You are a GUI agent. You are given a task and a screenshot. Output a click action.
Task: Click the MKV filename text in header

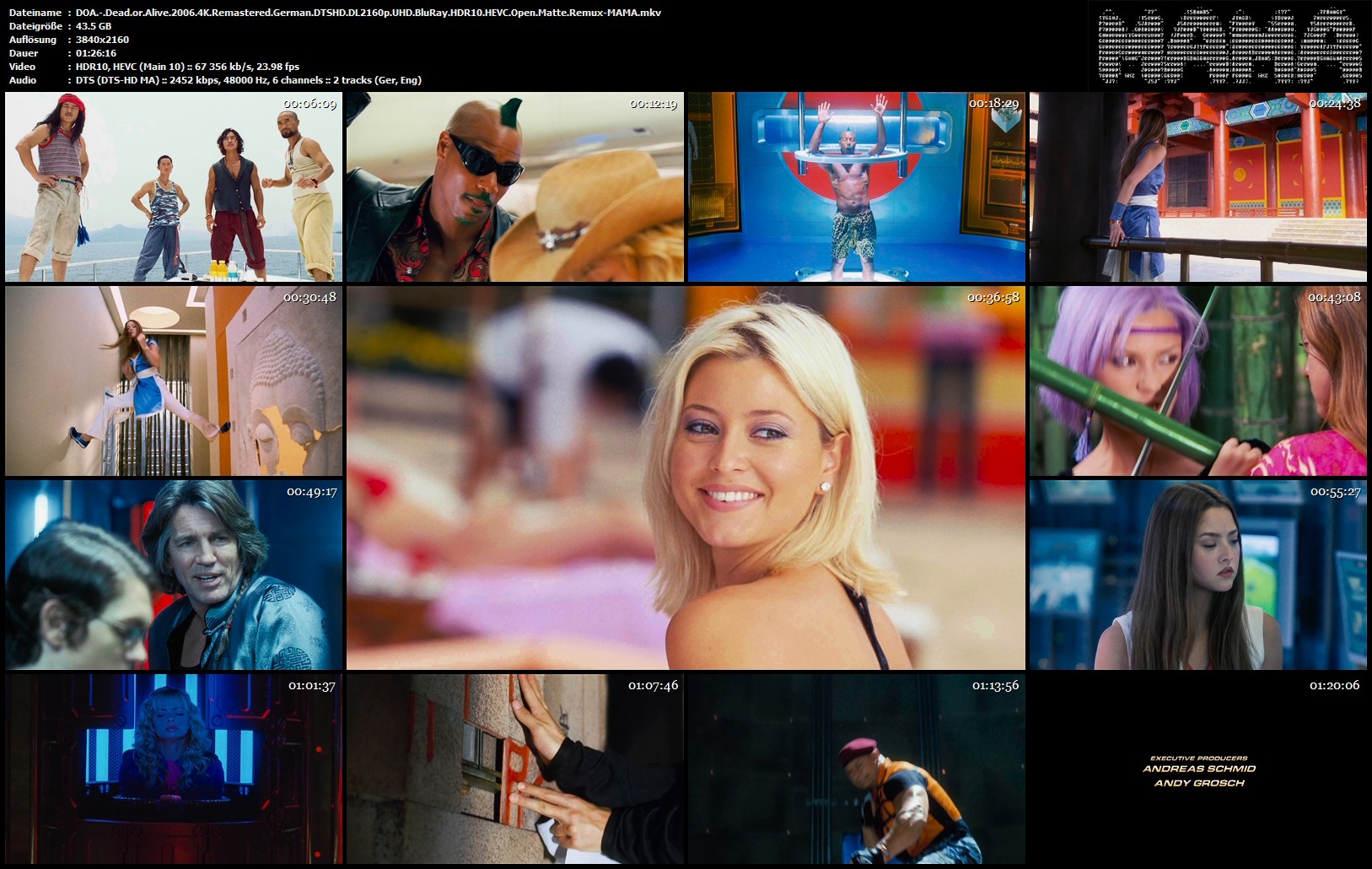click(368, 13)
